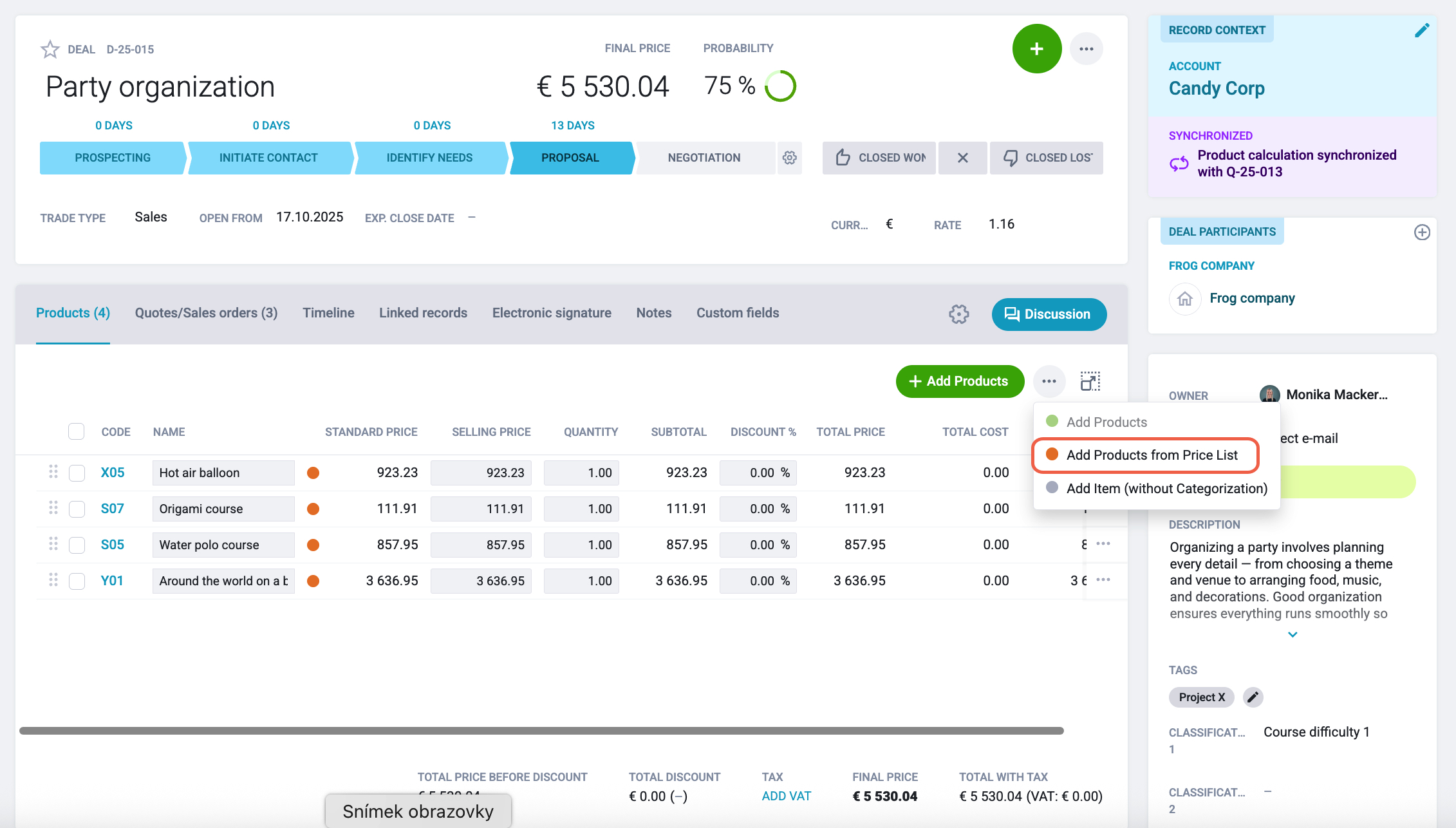Select the Hot air balloon row checkbox
The width and height of the screenshot is (1456, 828).
click(x=77, y=473)
